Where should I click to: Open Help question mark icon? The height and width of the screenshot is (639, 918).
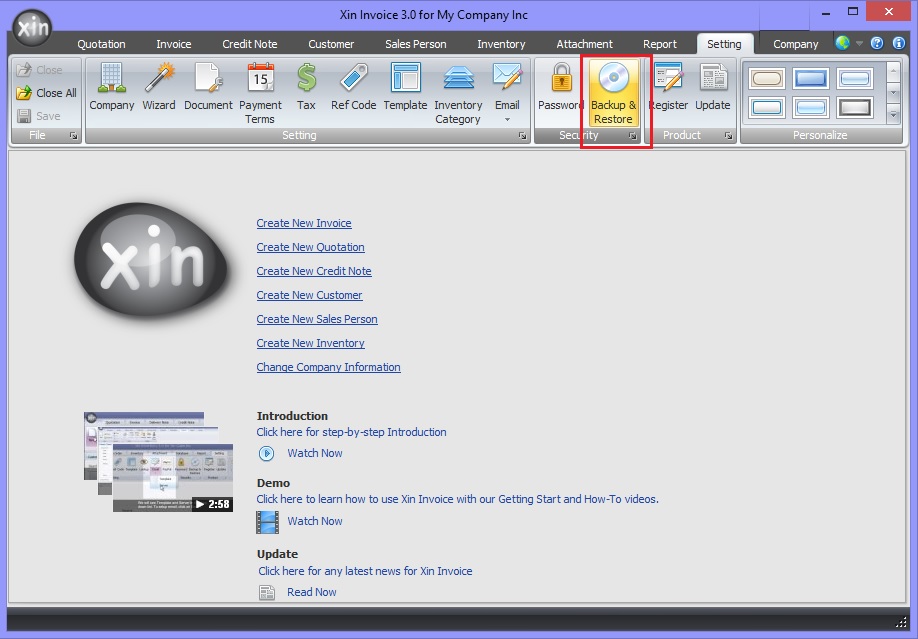coord(876,43)
